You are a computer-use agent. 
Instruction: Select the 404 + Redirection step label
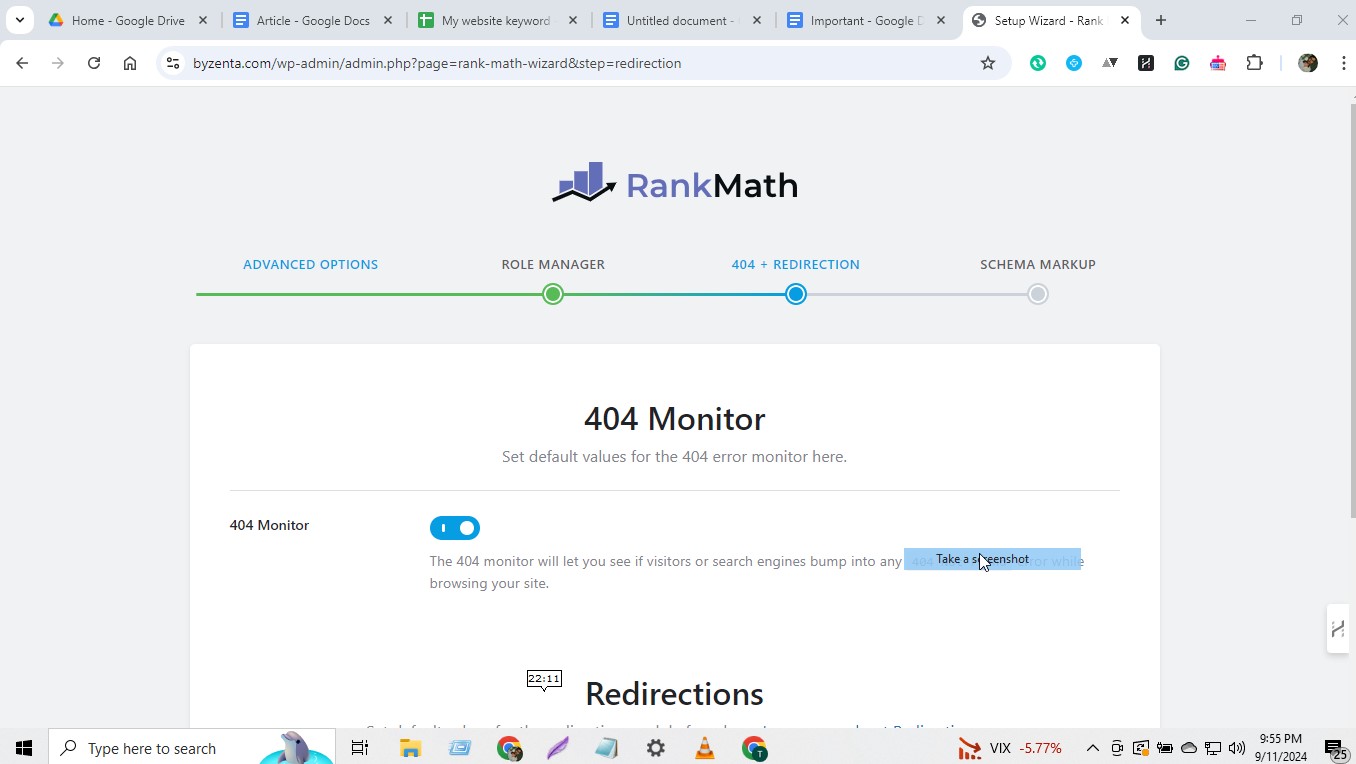coord(795,265)
